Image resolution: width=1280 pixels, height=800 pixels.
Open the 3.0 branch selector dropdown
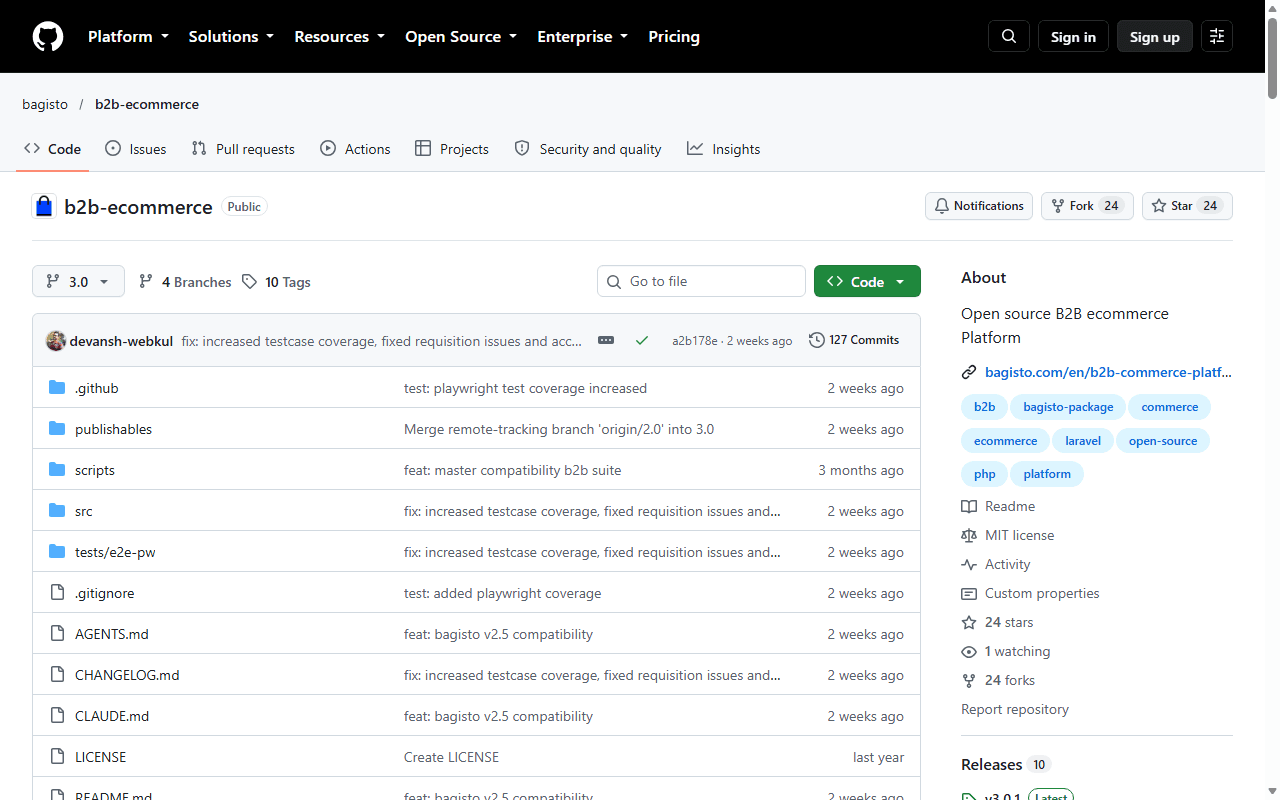pos(78,282)
